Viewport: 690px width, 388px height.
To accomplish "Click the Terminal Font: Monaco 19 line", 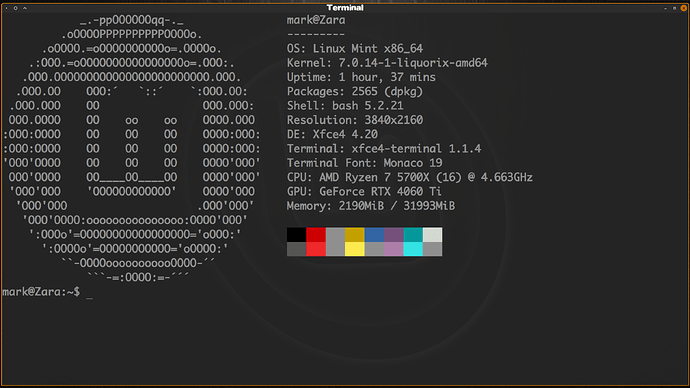I will pyautogui.click(x=364, y=163).
